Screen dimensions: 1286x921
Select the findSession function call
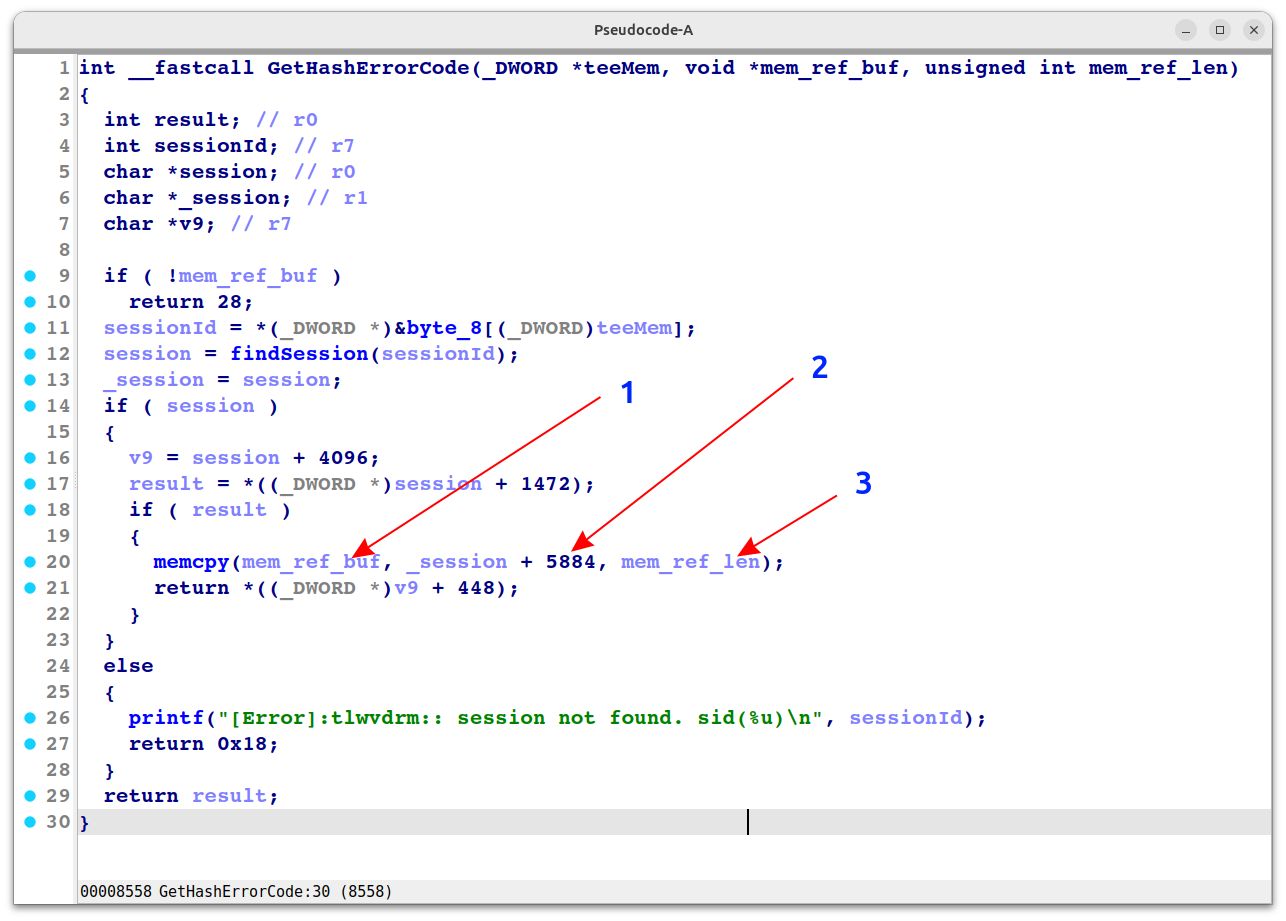[x=299, y=353]
